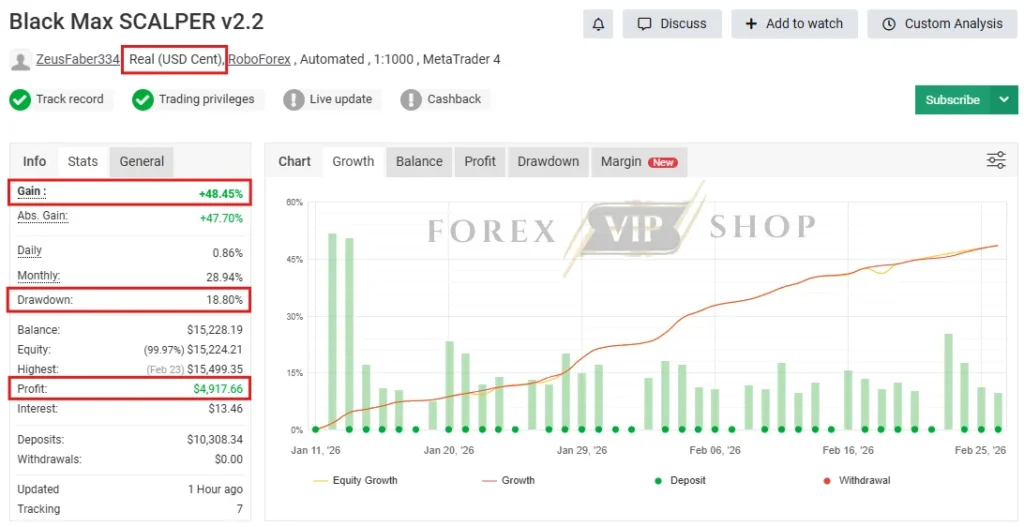Toggle Withdrawal legend series
Screen dimensions: 1024x527
pos(856,481)
